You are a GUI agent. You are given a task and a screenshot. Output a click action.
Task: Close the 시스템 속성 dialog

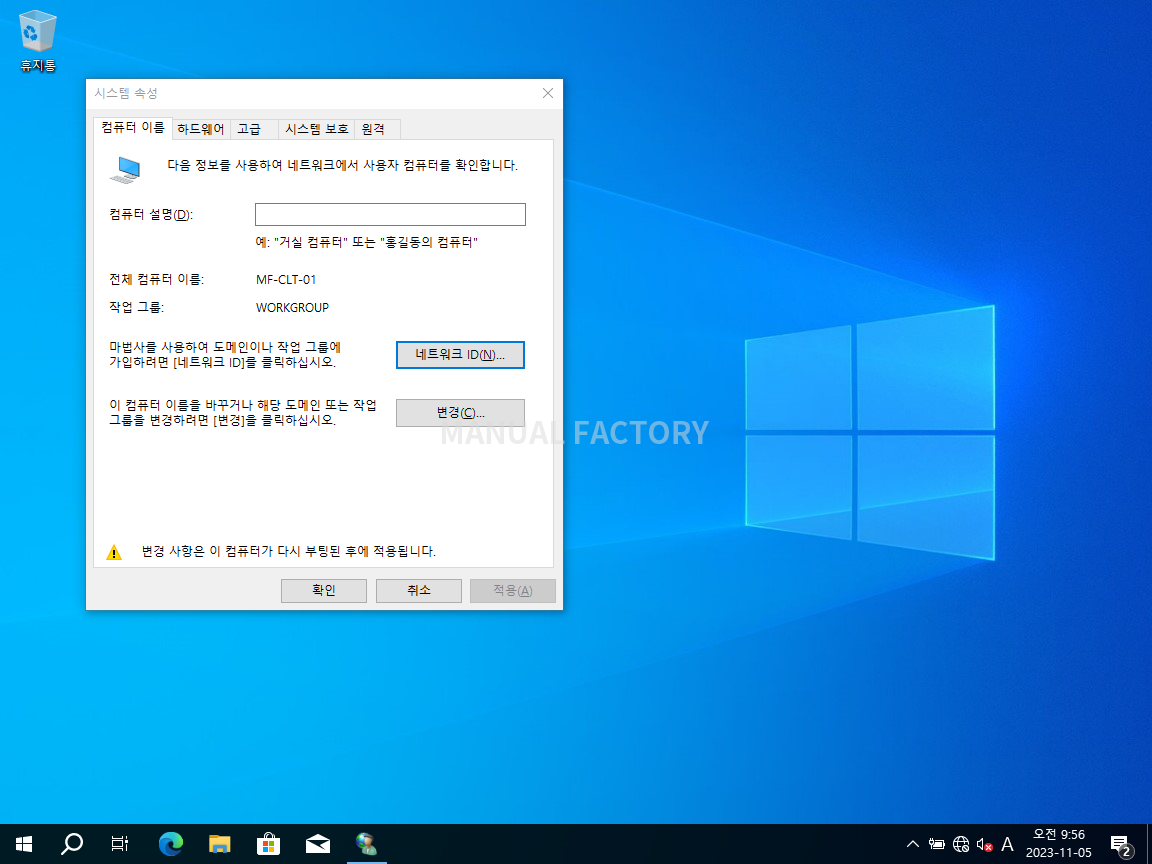(x=547, y=93)
